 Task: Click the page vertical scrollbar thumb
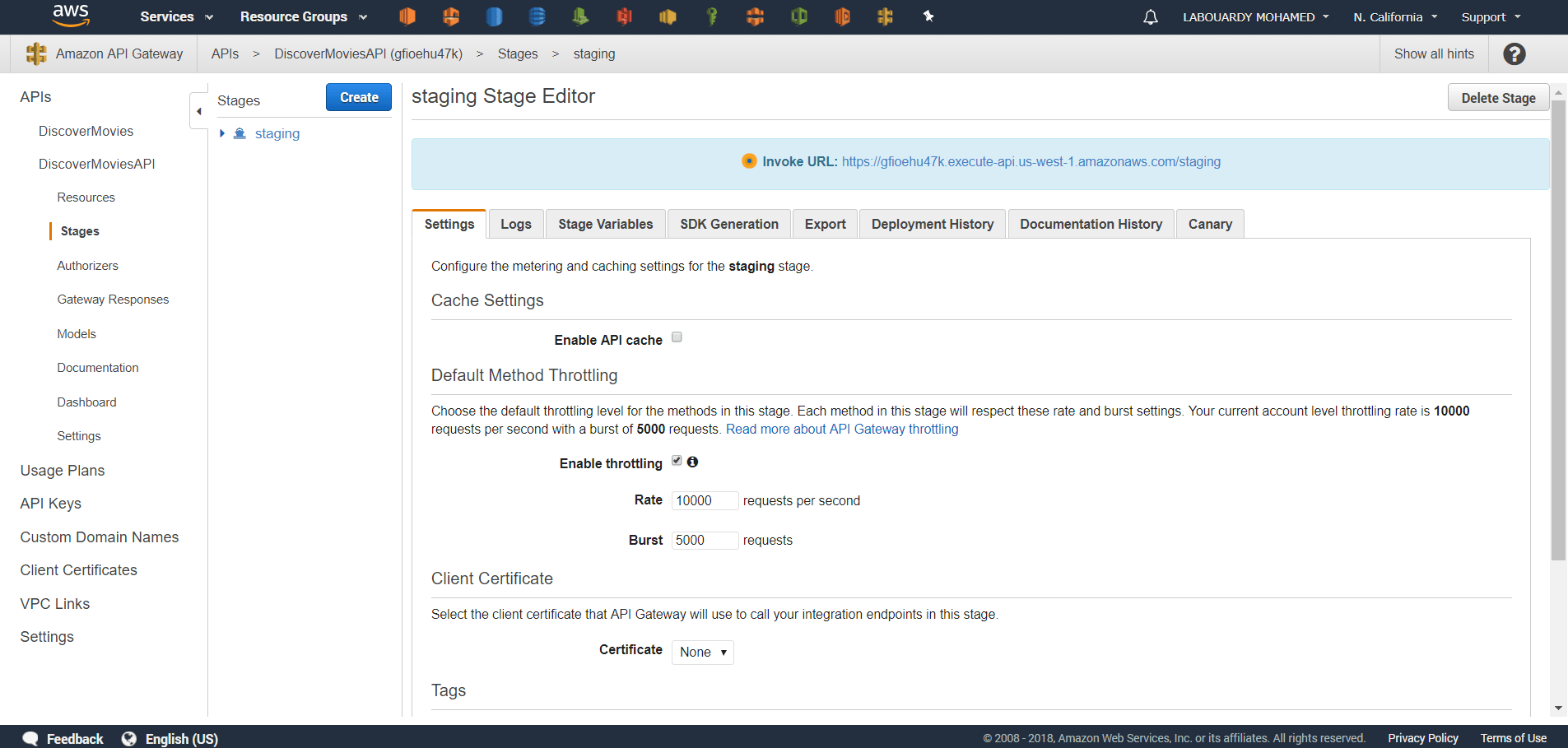click(1558, 329)
